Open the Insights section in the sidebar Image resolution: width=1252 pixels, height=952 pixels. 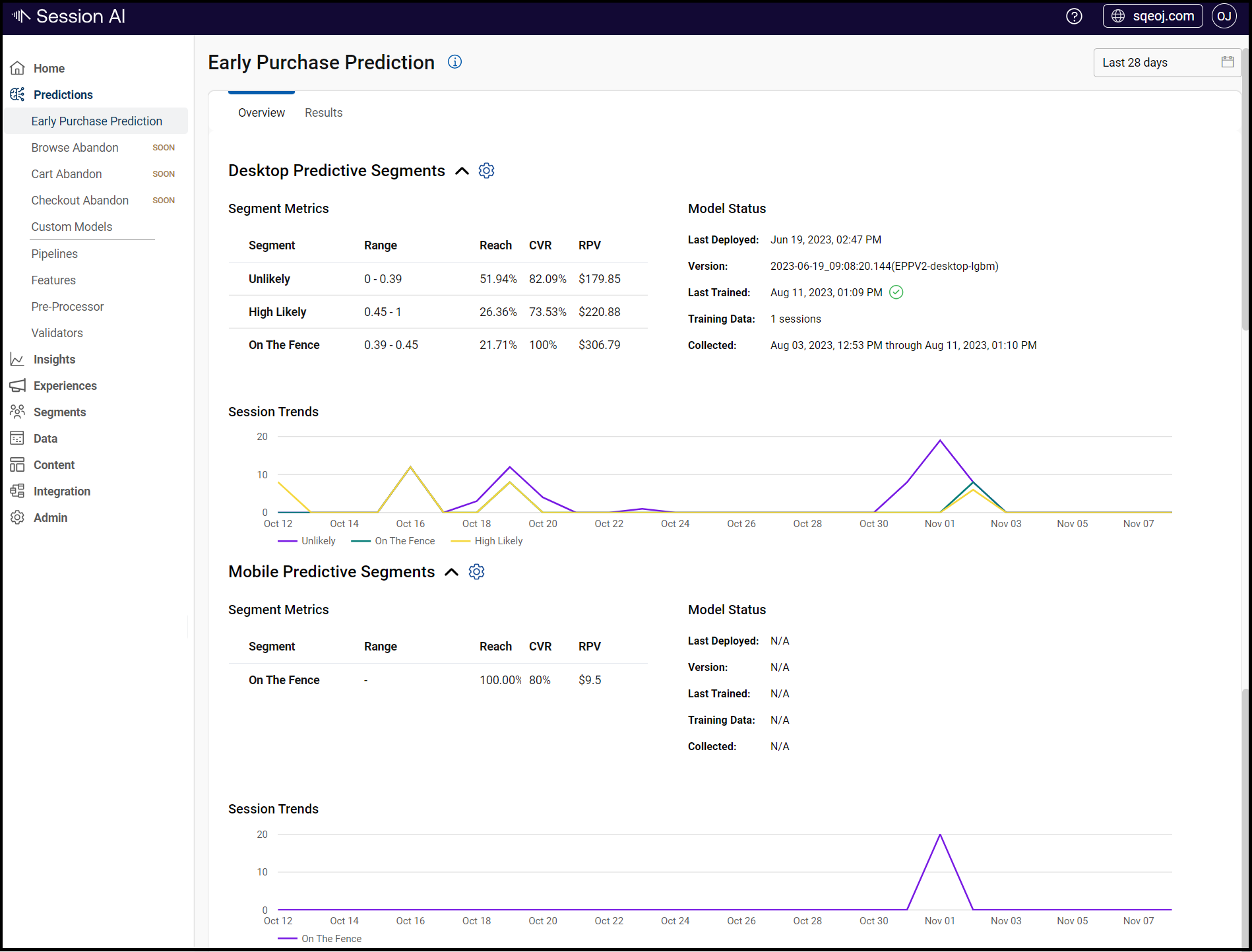18,359
